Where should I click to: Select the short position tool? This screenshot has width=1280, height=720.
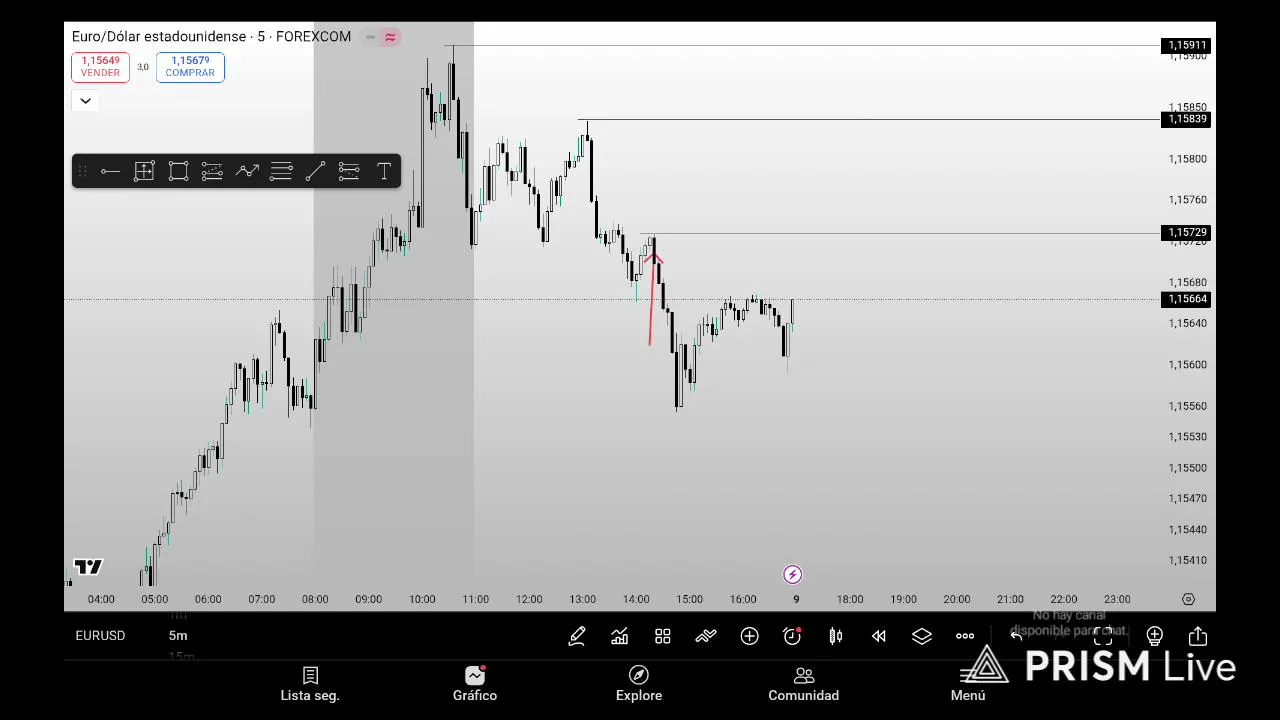pyautogui.click(x=349, y=172)
